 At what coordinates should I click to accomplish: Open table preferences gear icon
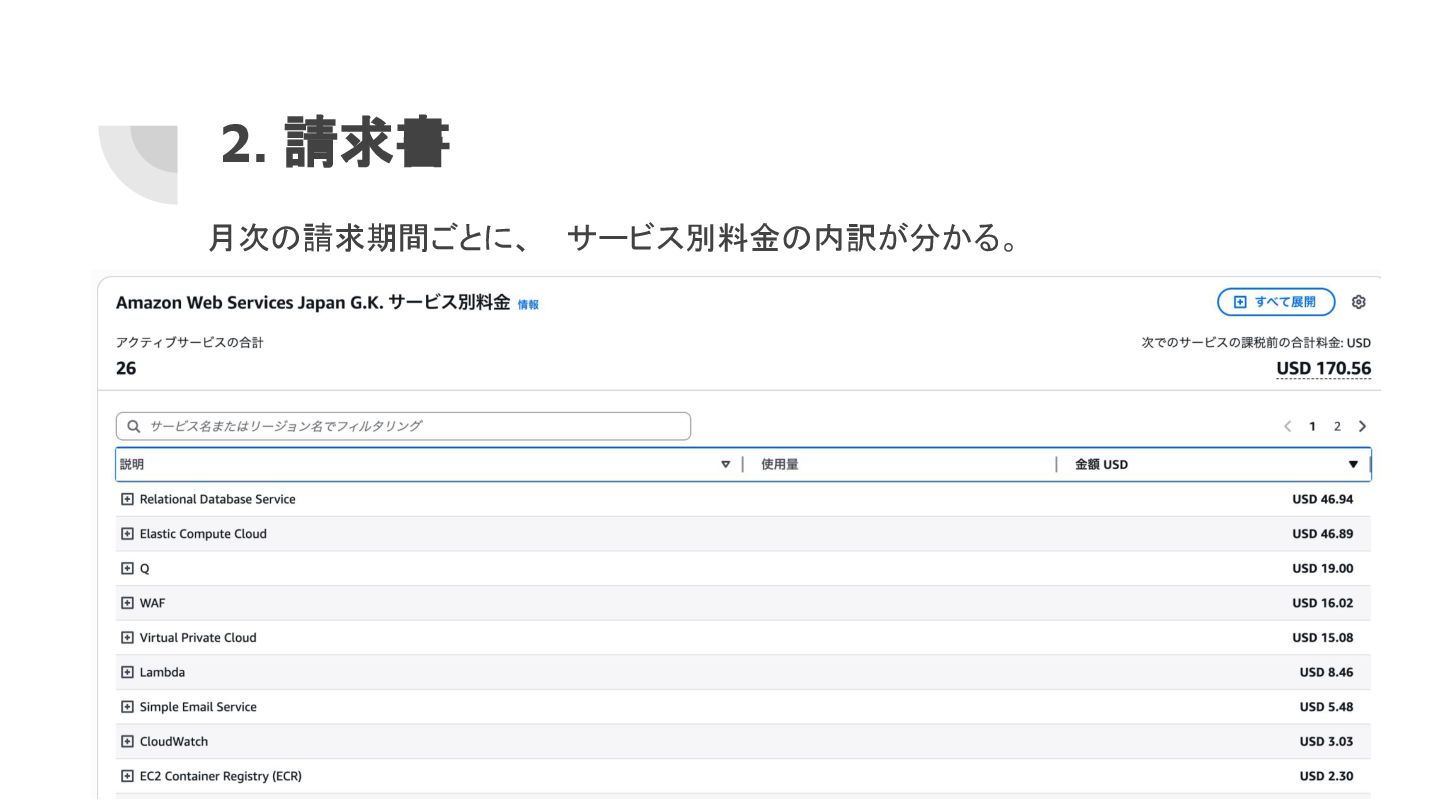coord(1358,302)
